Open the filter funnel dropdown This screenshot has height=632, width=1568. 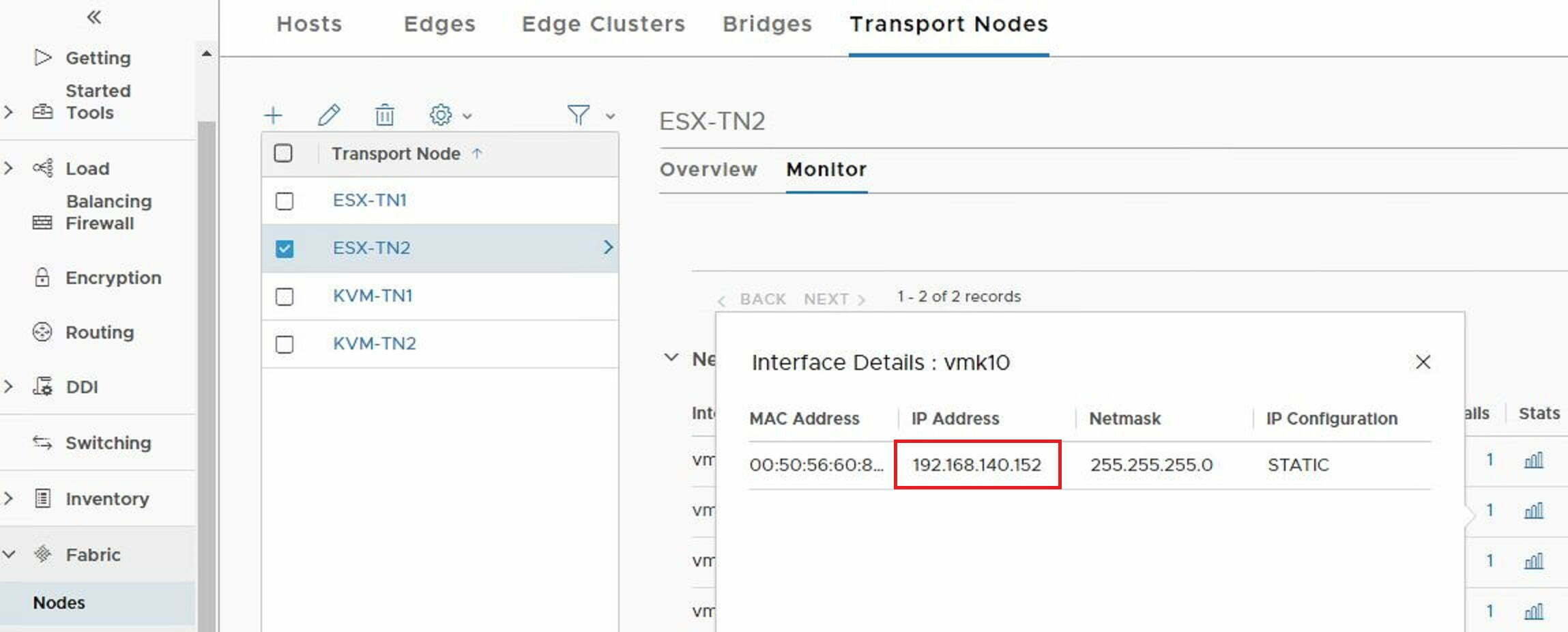click(591, 115)
